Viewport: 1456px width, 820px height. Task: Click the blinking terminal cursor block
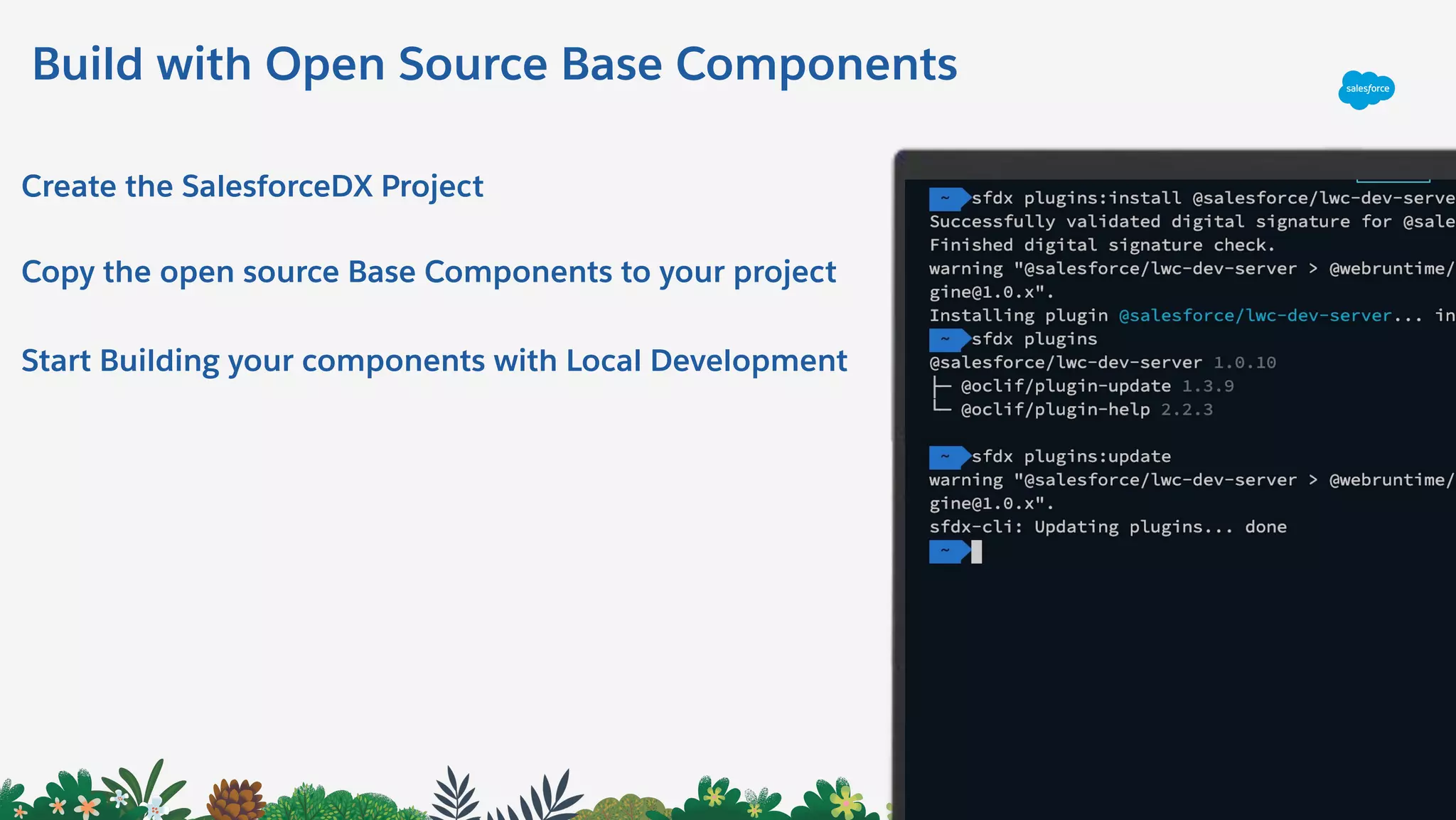click(x=977, y=552)
